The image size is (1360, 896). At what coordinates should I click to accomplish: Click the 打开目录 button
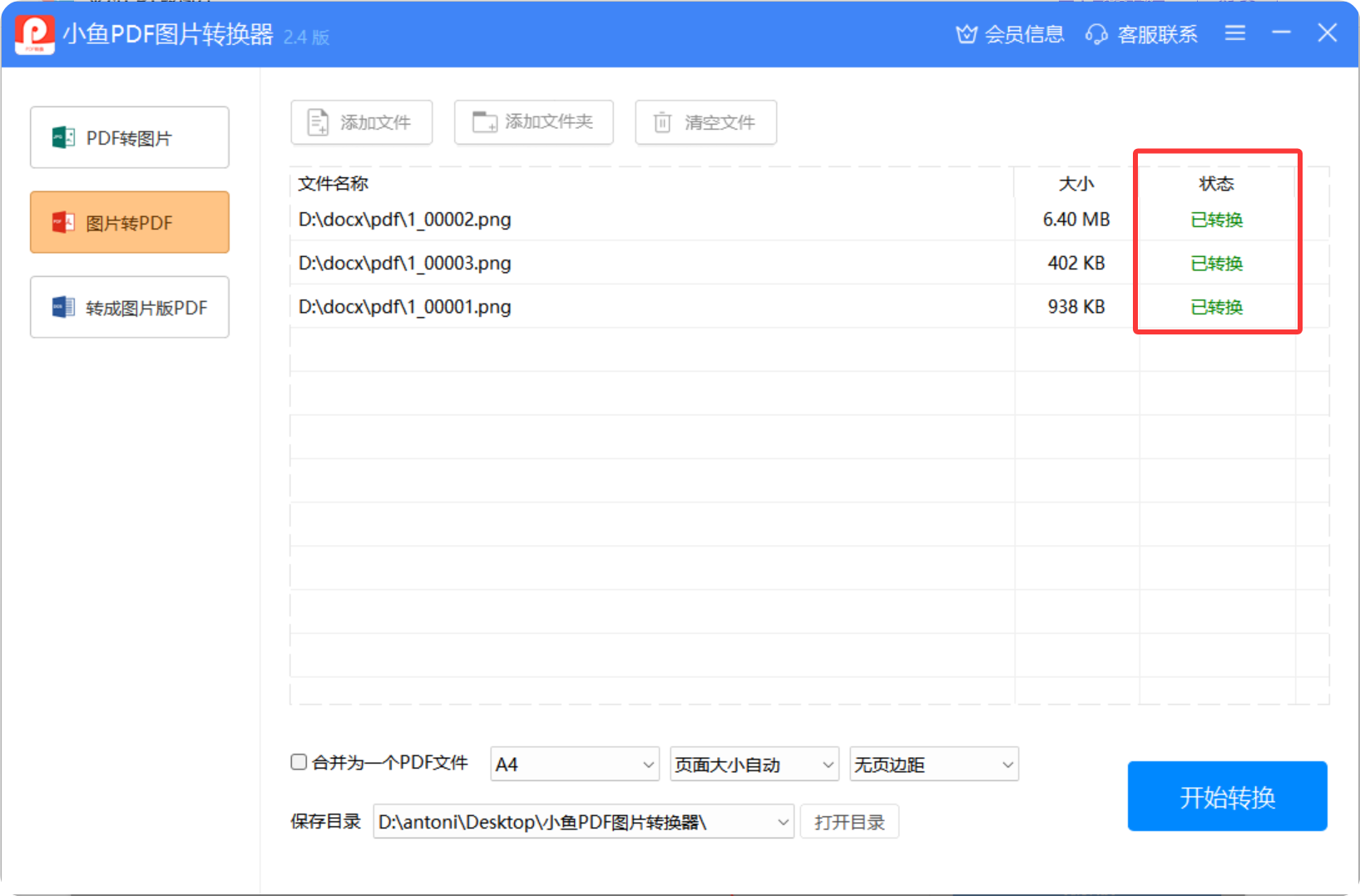pos(849,822)
